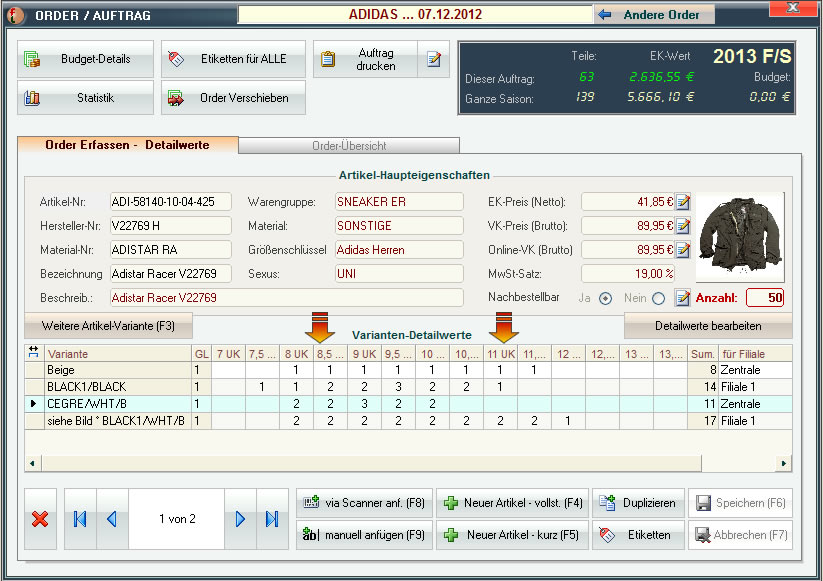The image size is (823, 581).
Task: Select Order Erfassen - Detailwerte tab
Action: 128,145
